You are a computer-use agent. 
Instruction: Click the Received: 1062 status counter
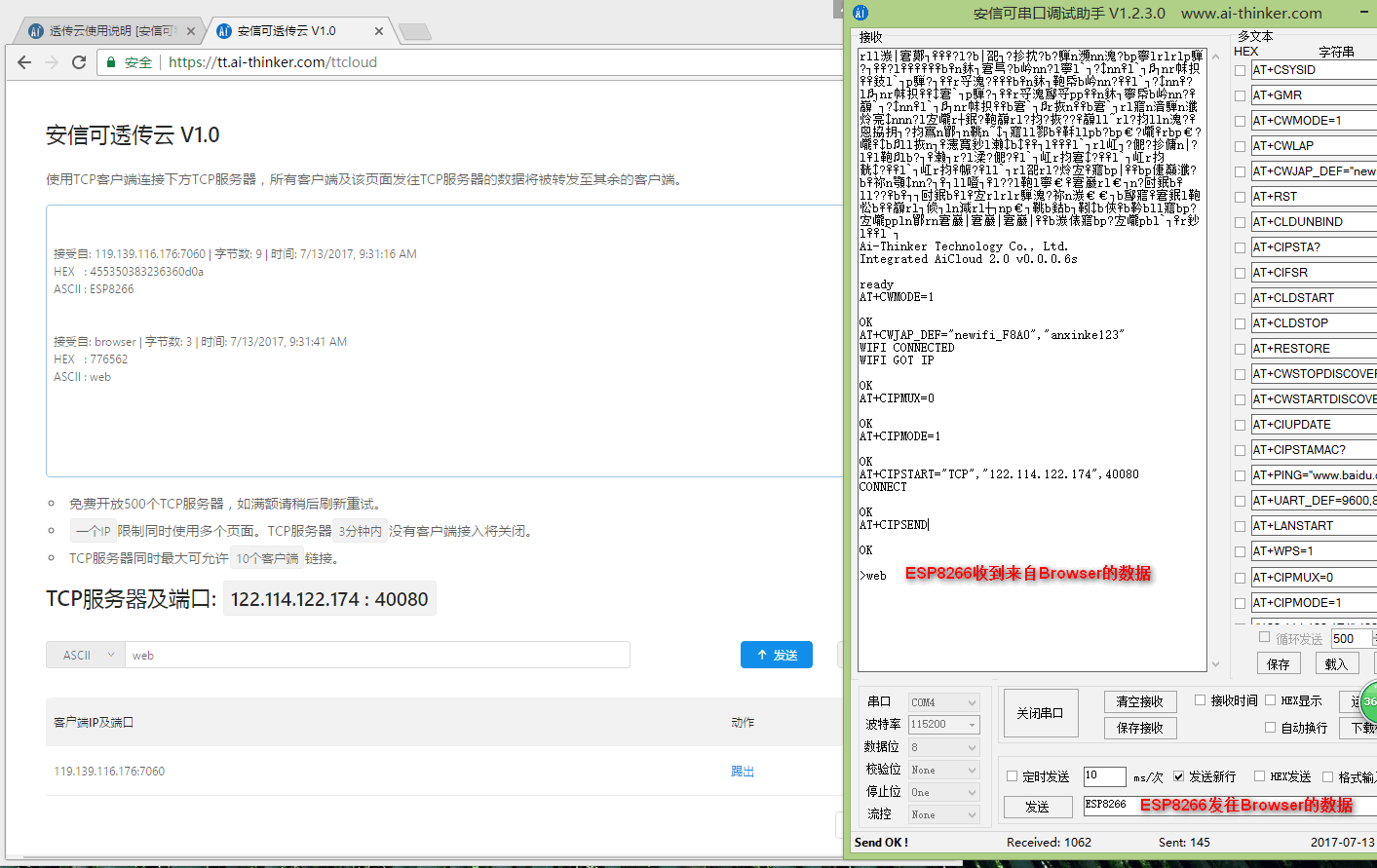(1049, 843)
